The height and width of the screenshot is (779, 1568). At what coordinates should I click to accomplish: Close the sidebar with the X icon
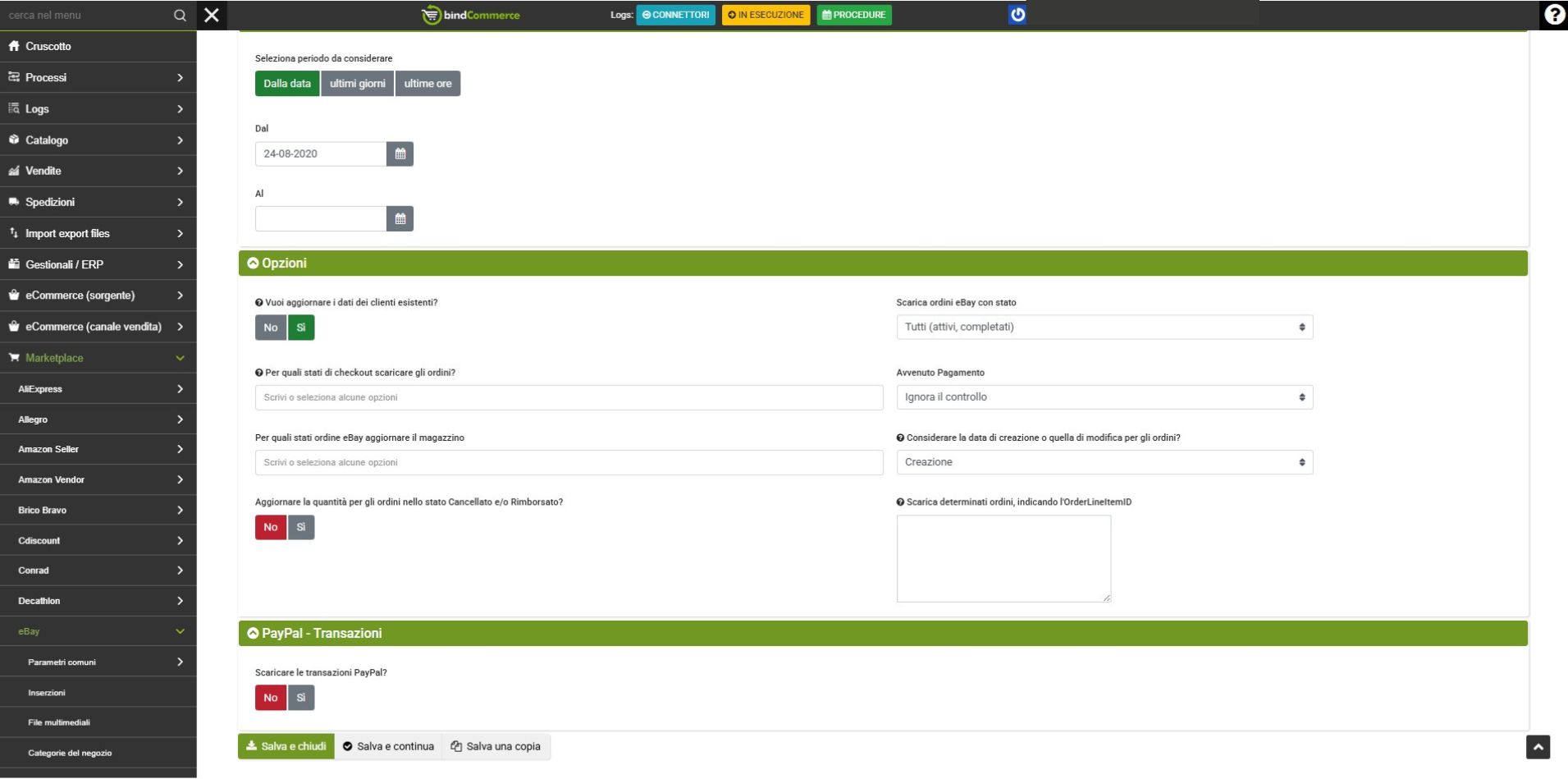pos(212,15)
